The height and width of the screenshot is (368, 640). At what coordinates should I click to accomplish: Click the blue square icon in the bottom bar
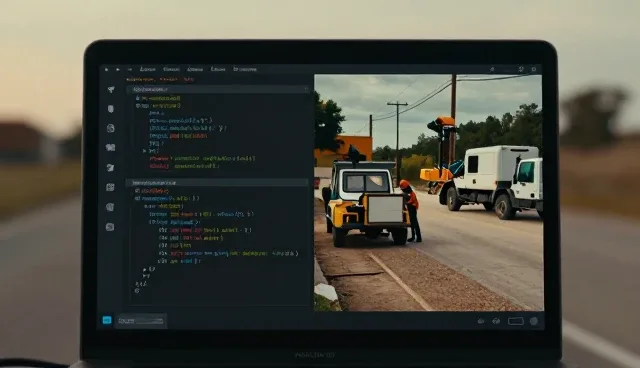[107, 320]
